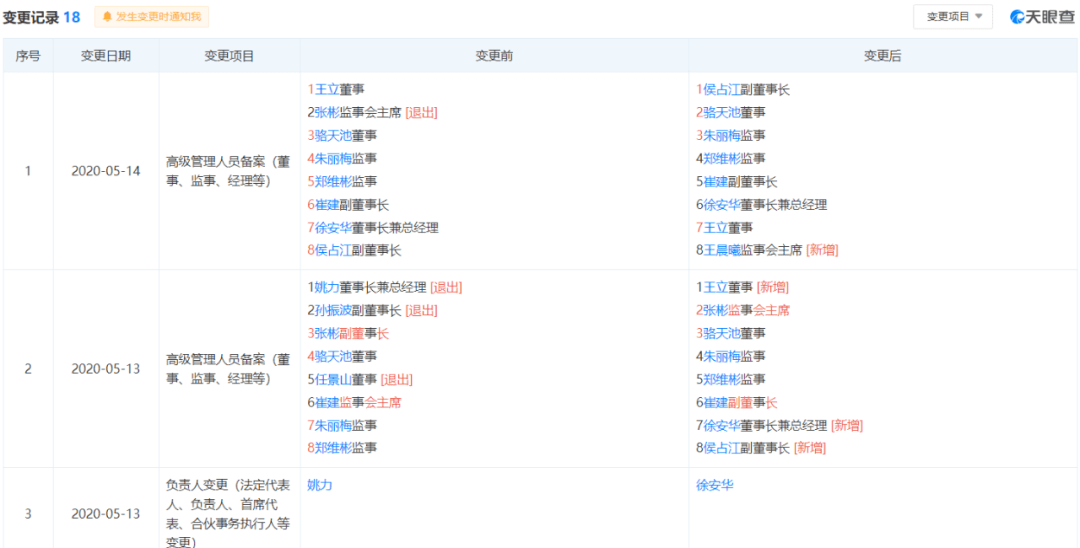Select the 变更记录 section heading

coord(31,17)
